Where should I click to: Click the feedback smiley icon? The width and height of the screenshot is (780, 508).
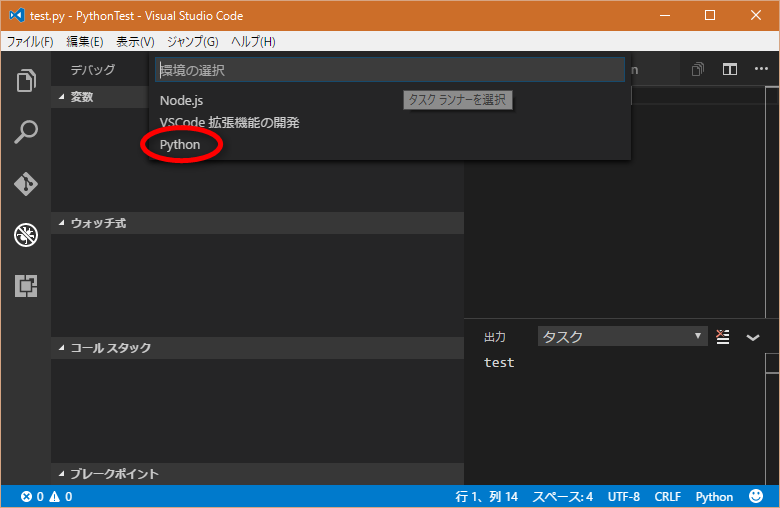point(756,496)
